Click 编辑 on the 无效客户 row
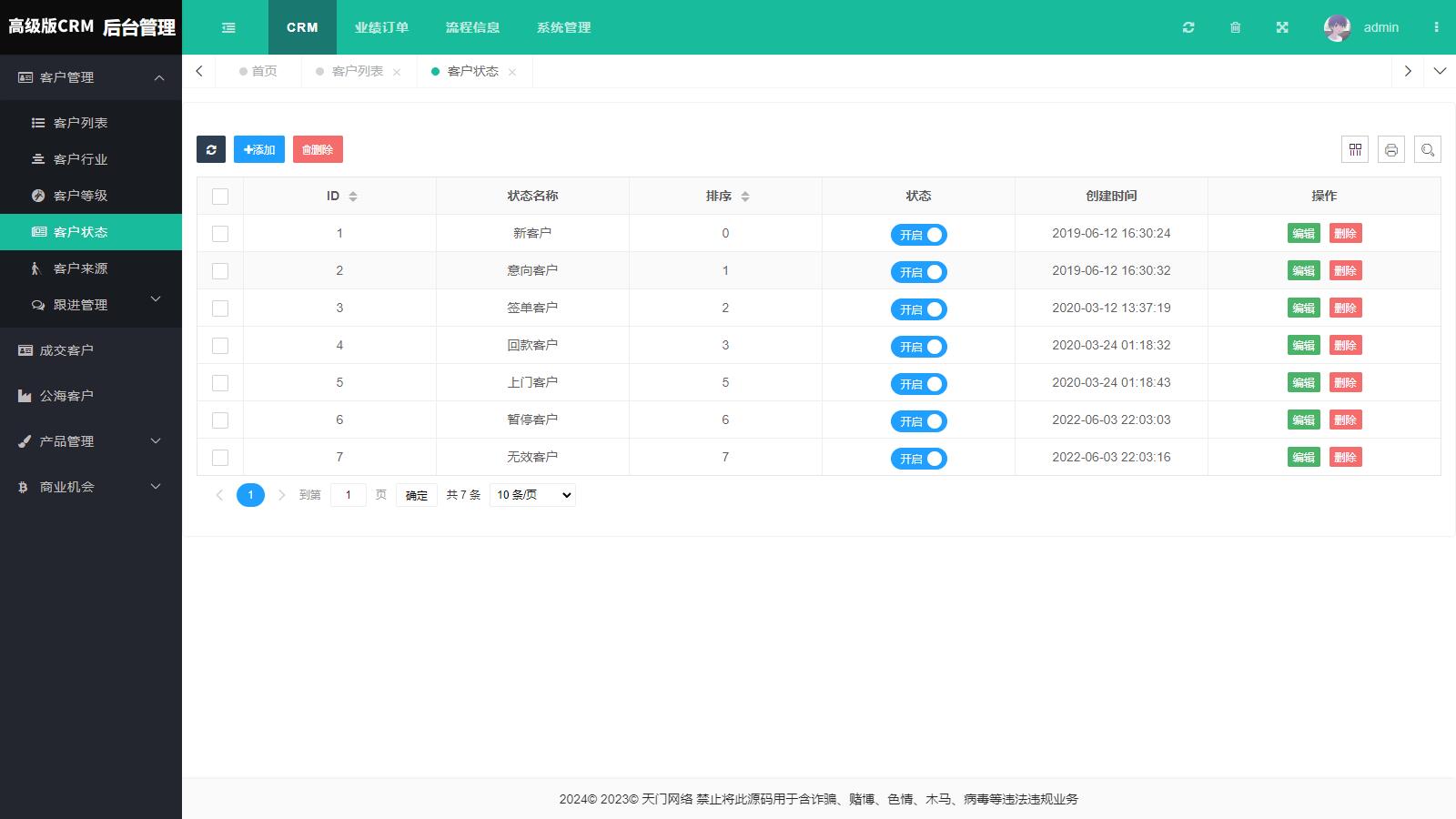The height and width of the screenshot is (819, 1456). point(1303,457)
